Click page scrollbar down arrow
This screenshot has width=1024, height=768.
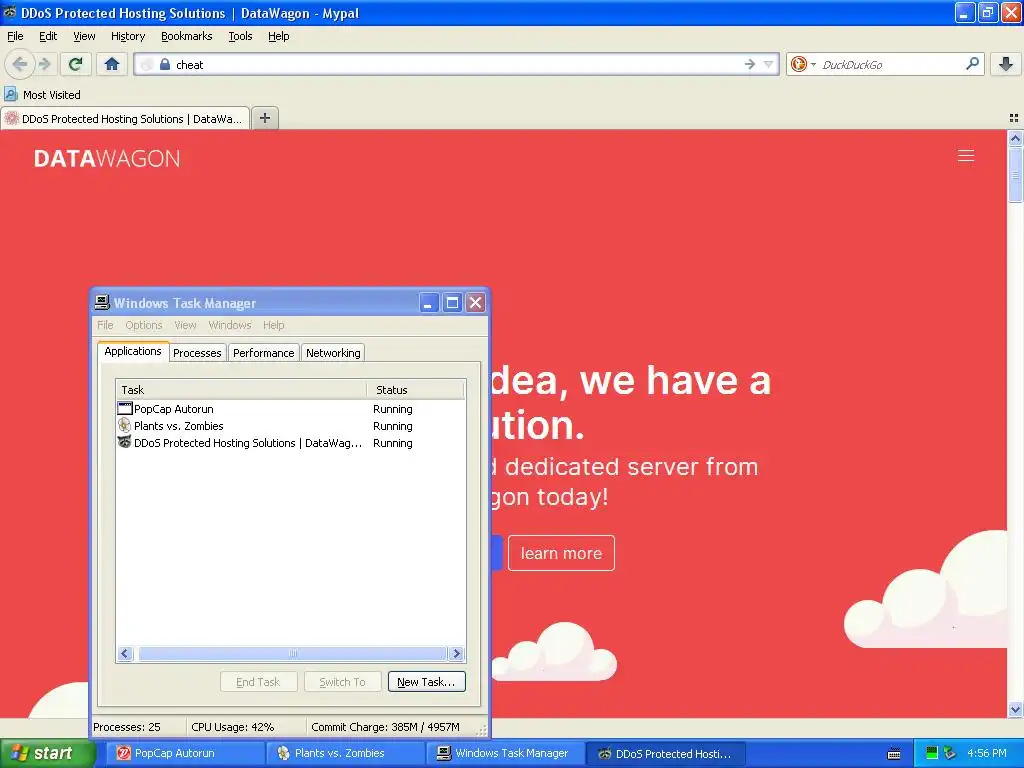click(x=1015, y=709)
